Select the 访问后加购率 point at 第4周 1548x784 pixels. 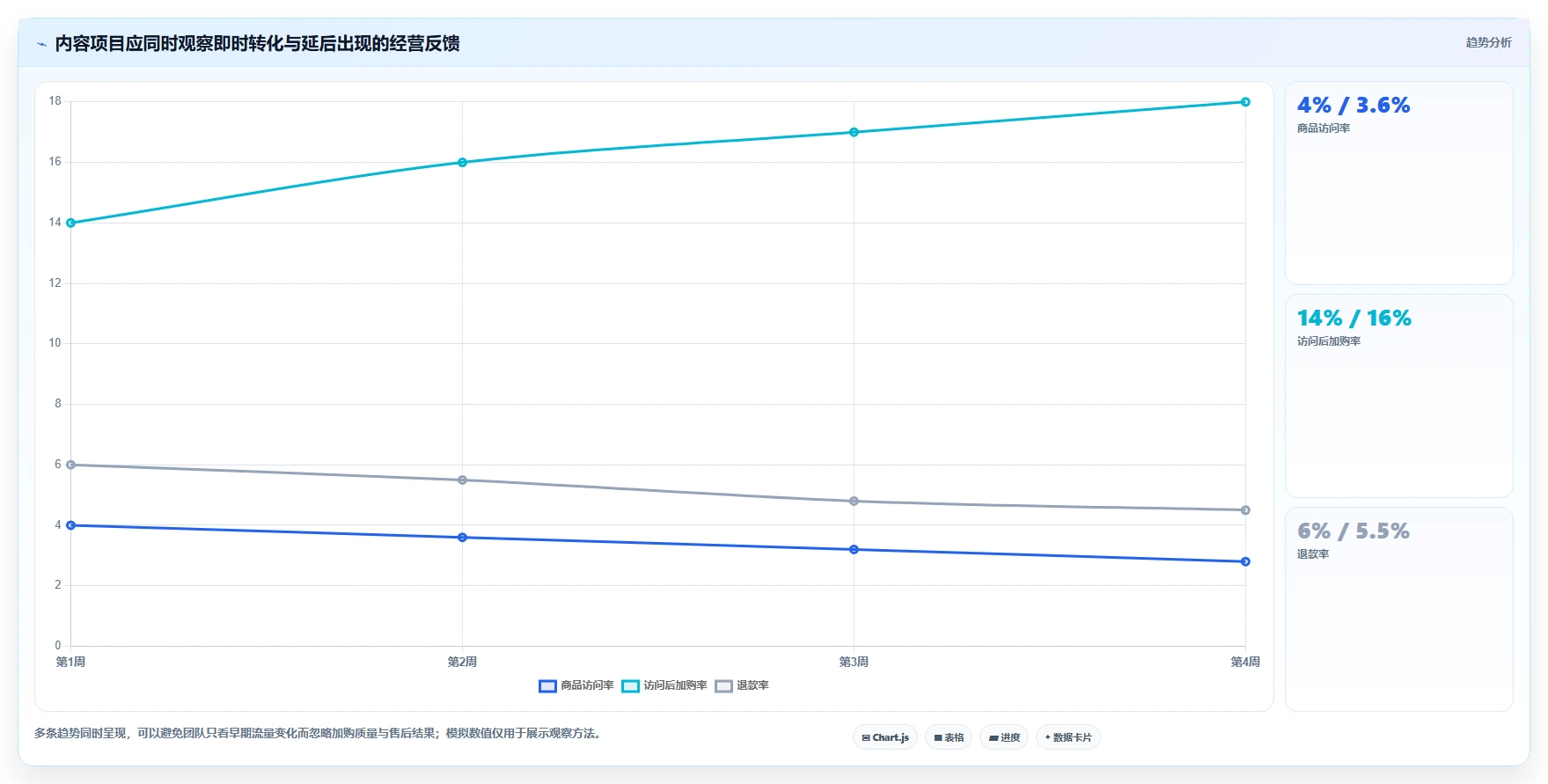tap(1245, 102)
